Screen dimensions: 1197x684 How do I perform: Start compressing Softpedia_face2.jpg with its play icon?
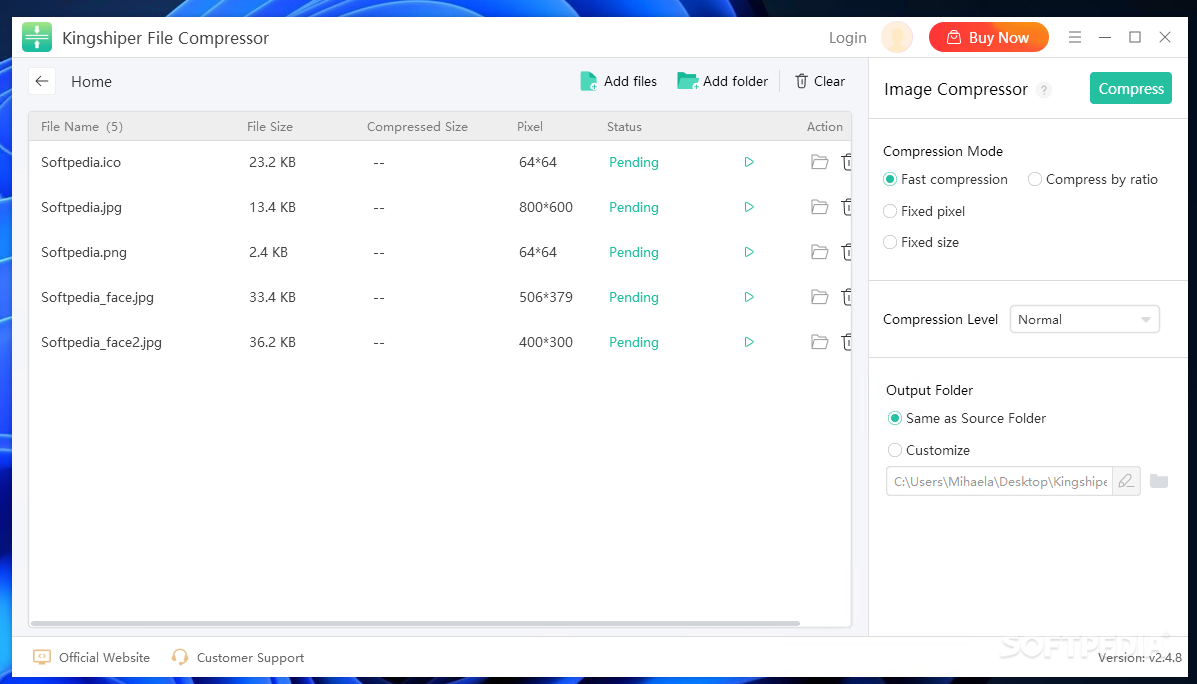point(749,342)
